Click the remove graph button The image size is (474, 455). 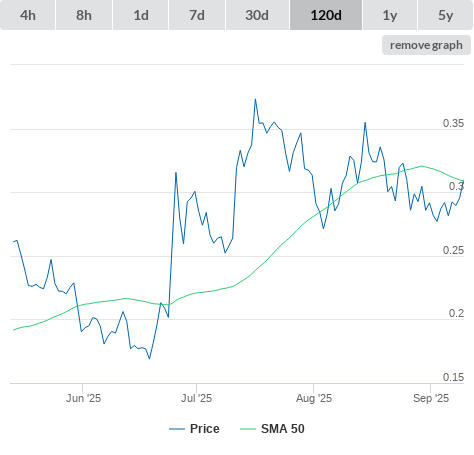coord(426,45)
